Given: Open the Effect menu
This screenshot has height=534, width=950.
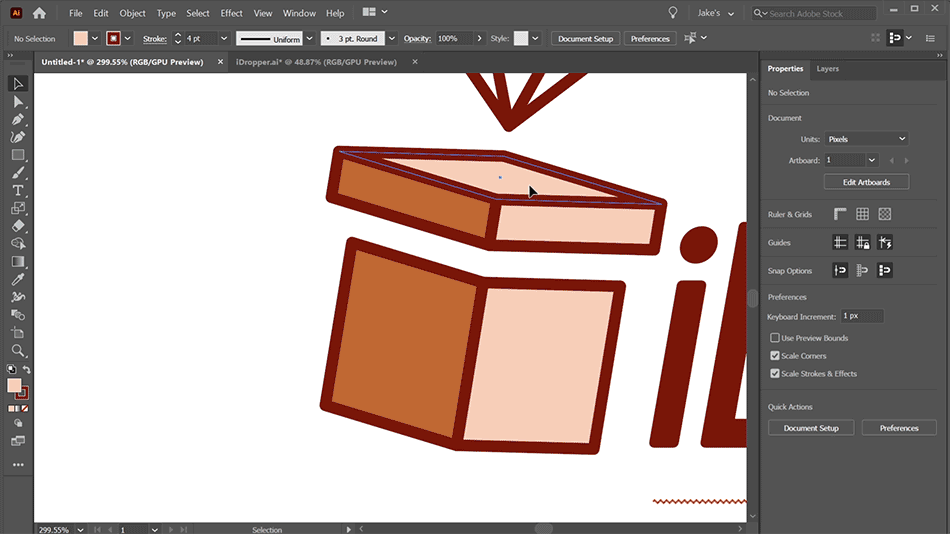Looking at the screenshot, I should point(231,13).
